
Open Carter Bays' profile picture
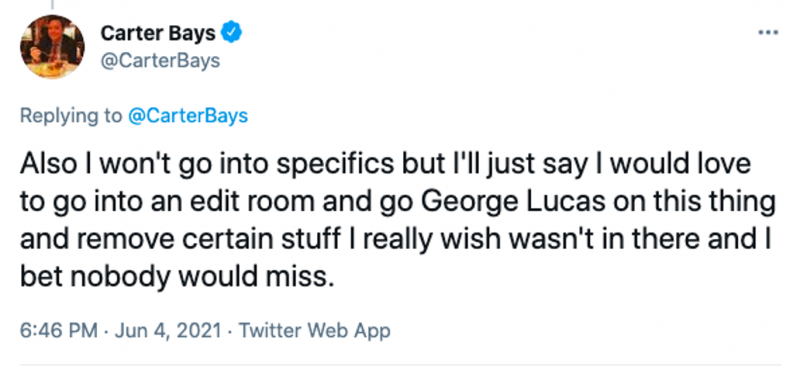tap(52, 46)
